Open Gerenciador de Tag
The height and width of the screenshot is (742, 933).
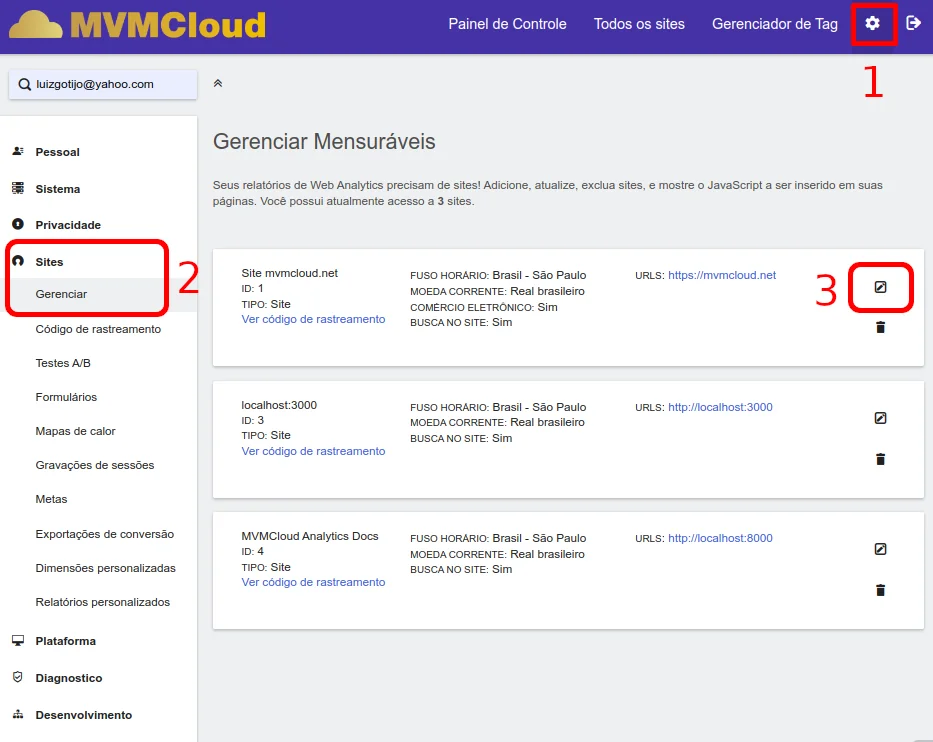click(x=774, y=24)
